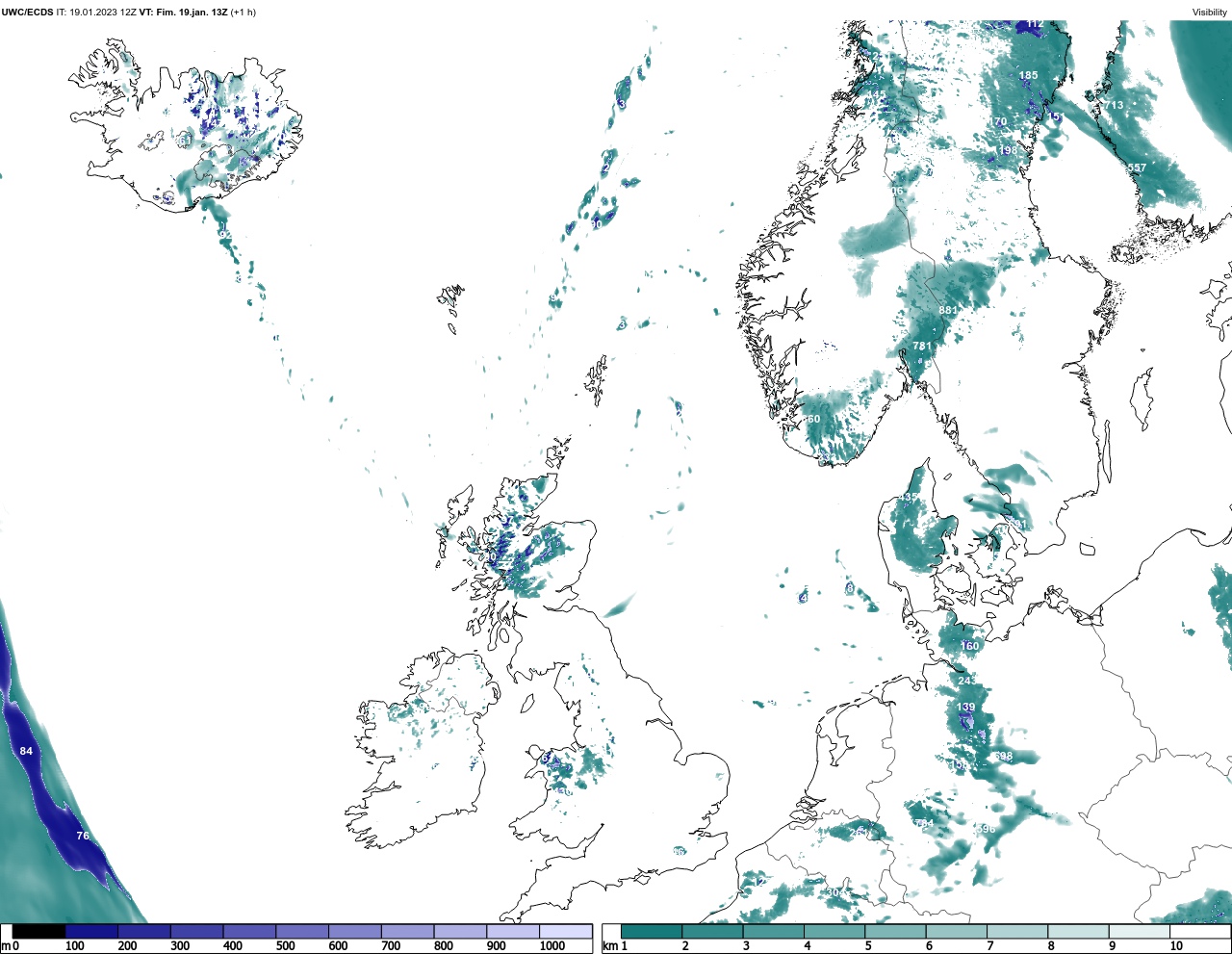Click the black 0–100 m legend swatch
This screenshot has width=1232, height=954.
pyautogui.click(x=38, y=932)
